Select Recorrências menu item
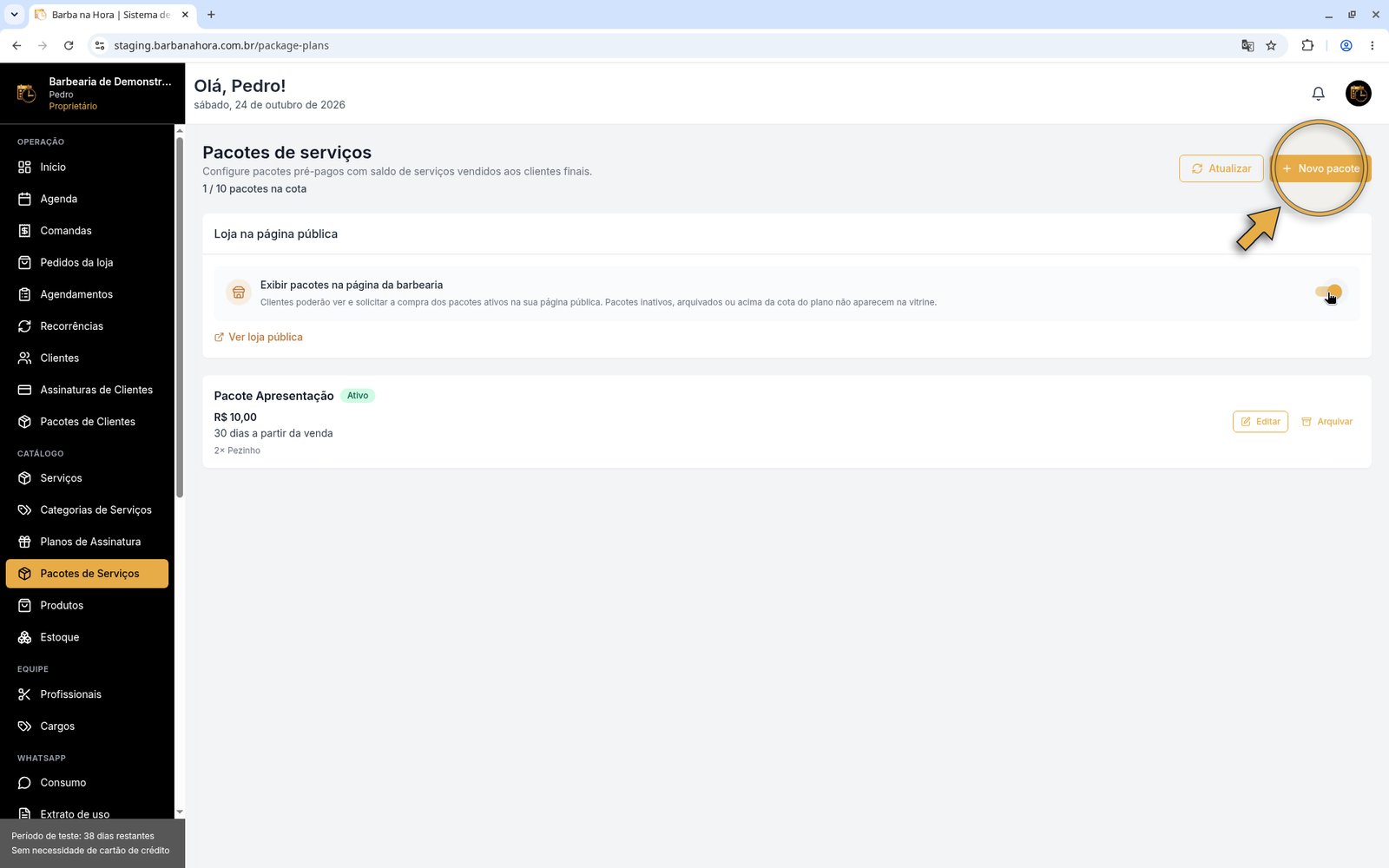The height and width of the screenshot is (868, 1389). point(87,326)
